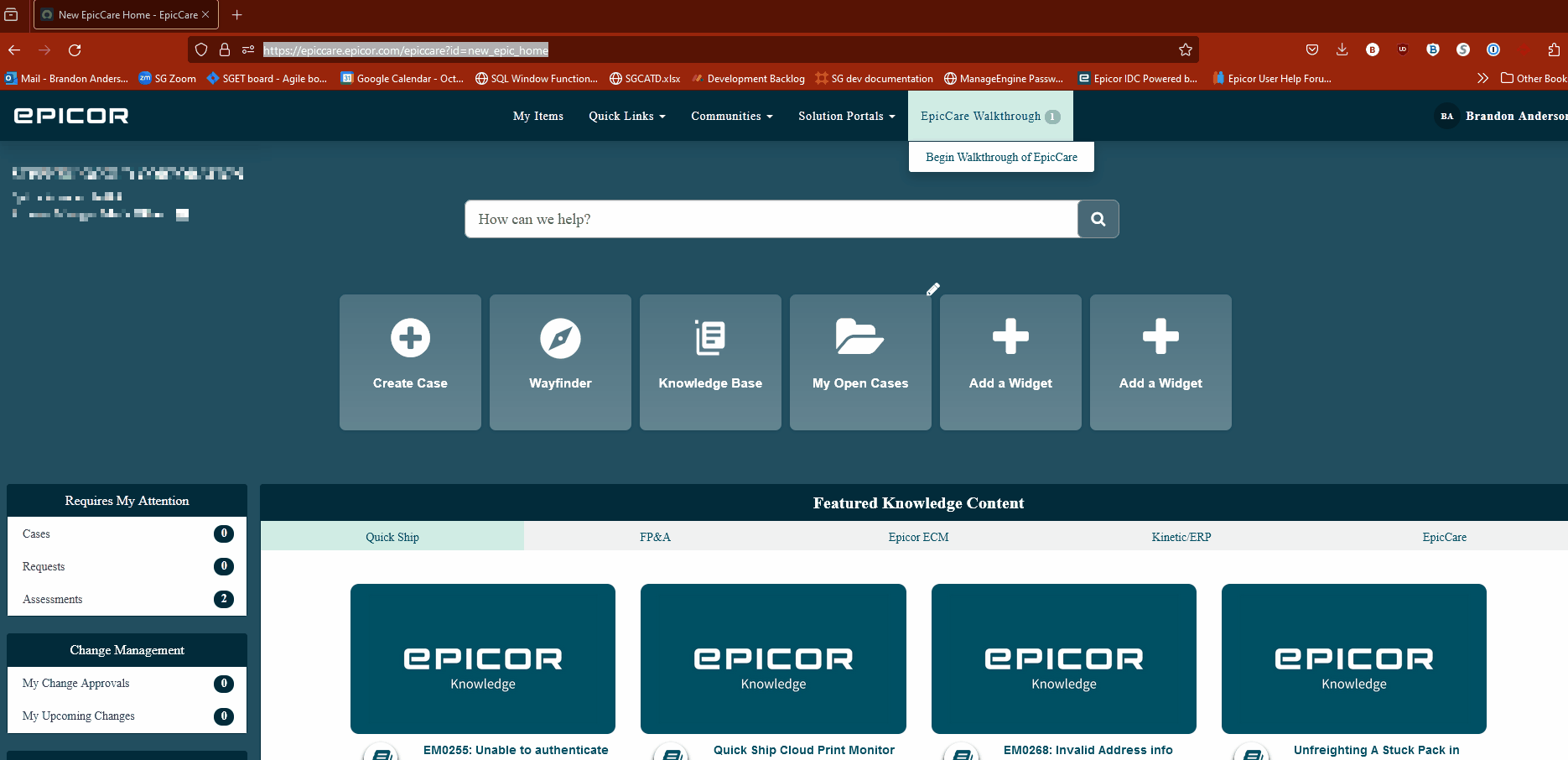Open the My Open Cases folder widget
This screenshot has height=760, width=1568.
pos(860,362)
